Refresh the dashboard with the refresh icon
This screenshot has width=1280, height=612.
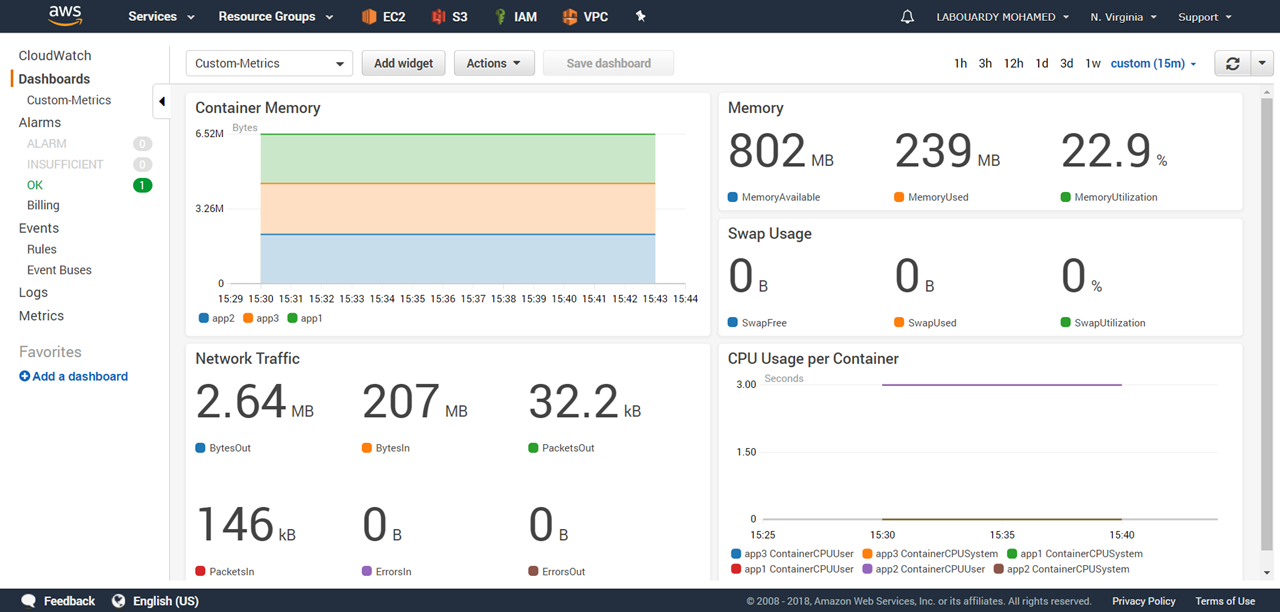point(1232,63)
